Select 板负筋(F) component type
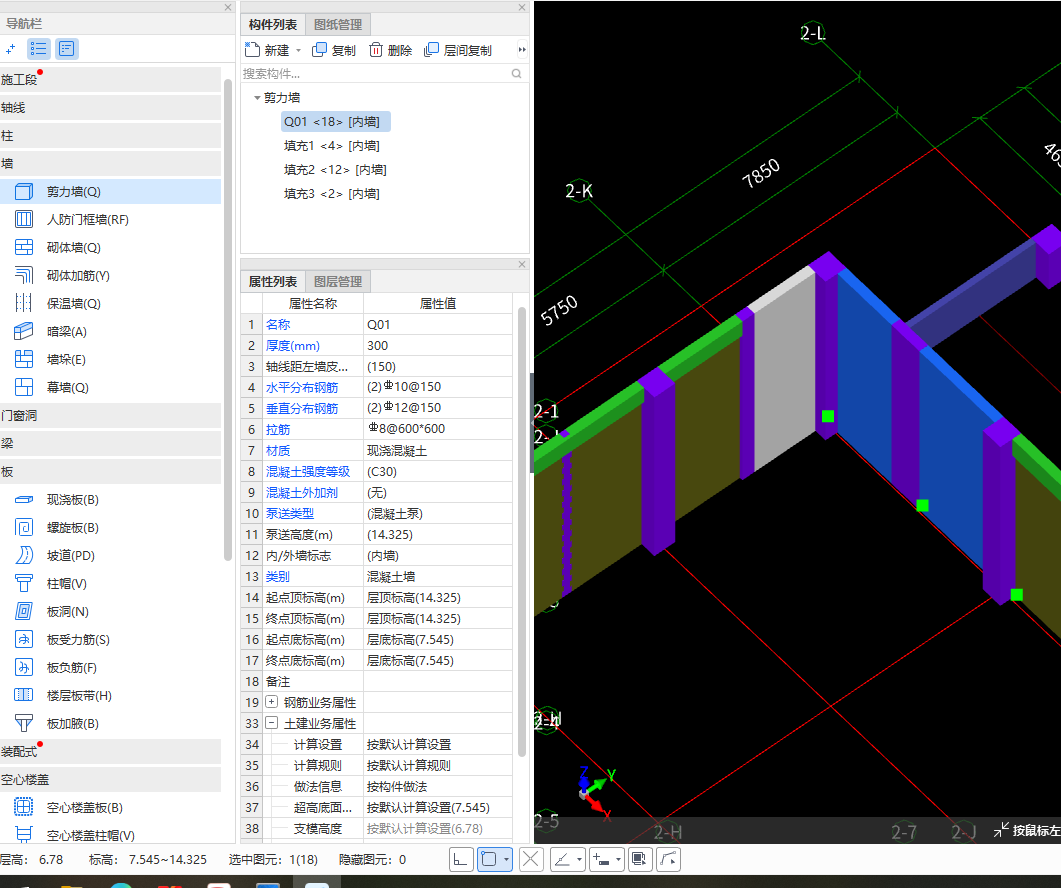Screen dimensions: 1061x888 (x=72, y=667)
